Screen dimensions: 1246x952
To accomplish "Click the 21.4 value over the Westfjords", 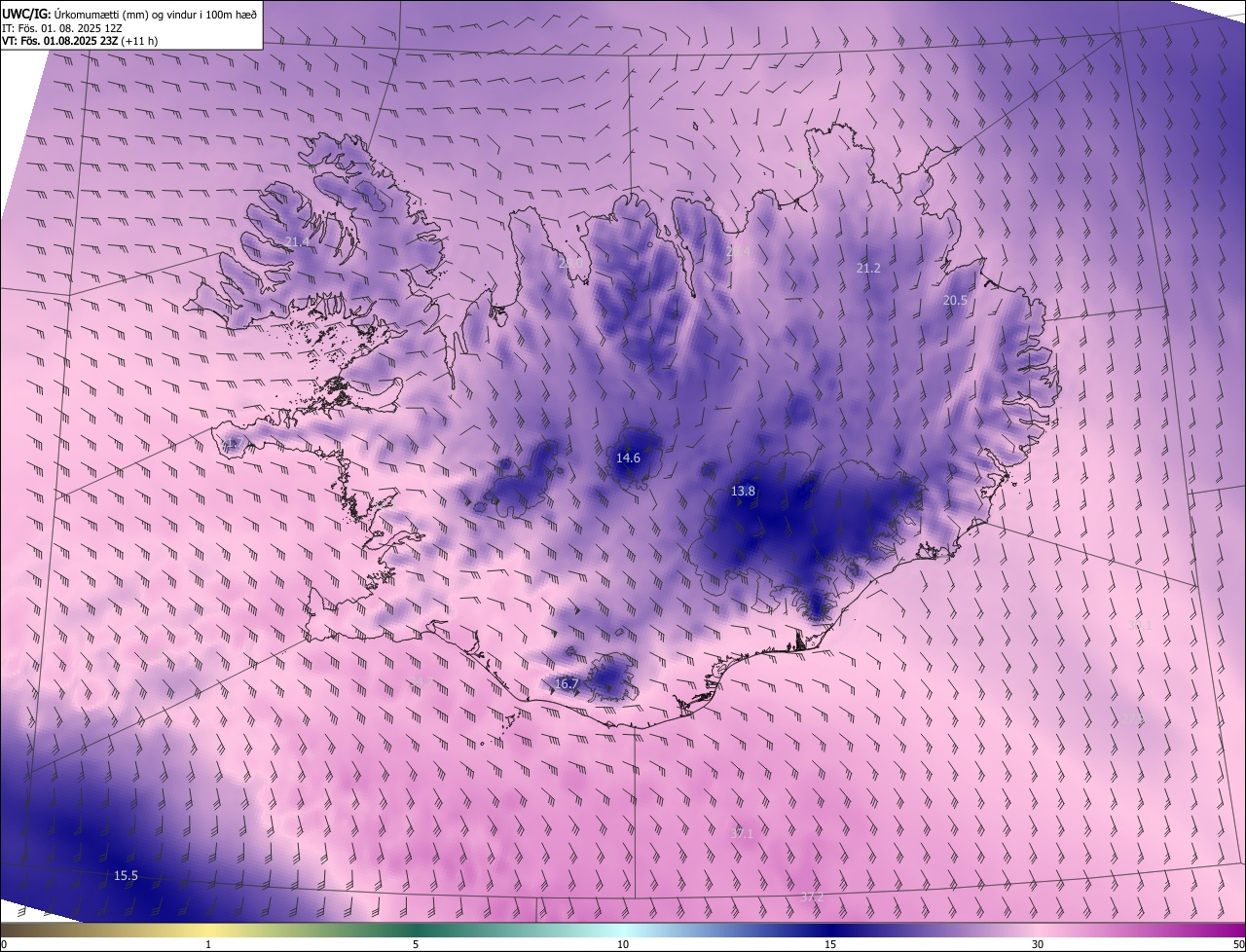I will (297, 241).
